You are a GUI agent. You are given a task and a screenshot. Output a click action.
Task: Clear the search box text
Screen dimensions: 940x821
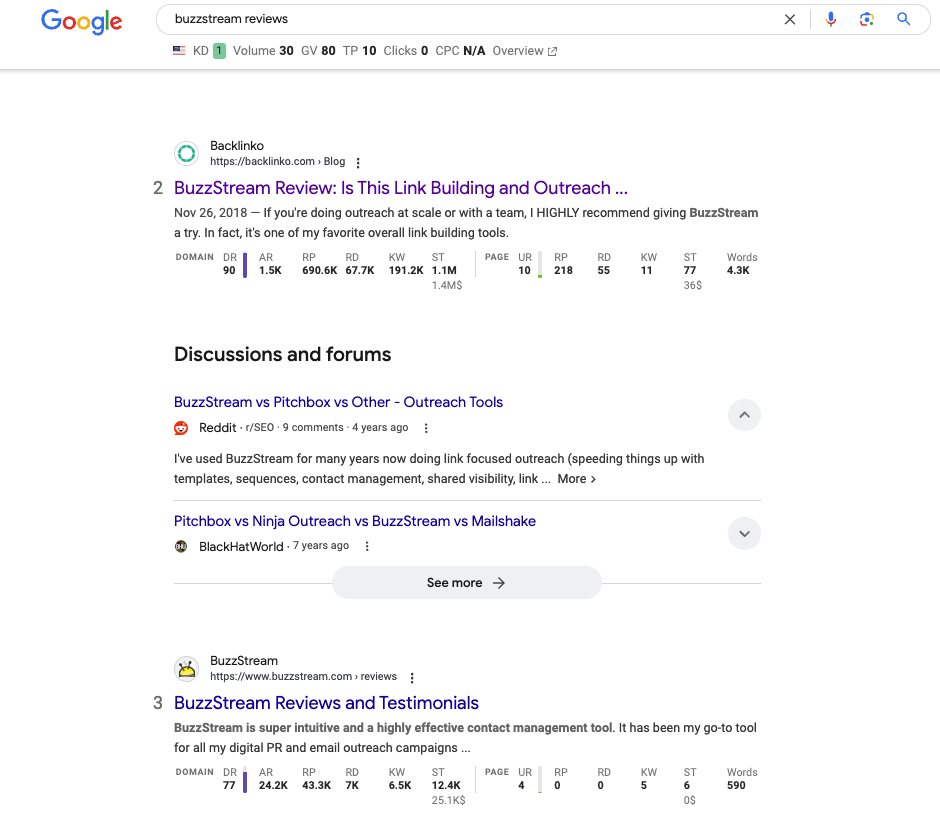(790, 19)
